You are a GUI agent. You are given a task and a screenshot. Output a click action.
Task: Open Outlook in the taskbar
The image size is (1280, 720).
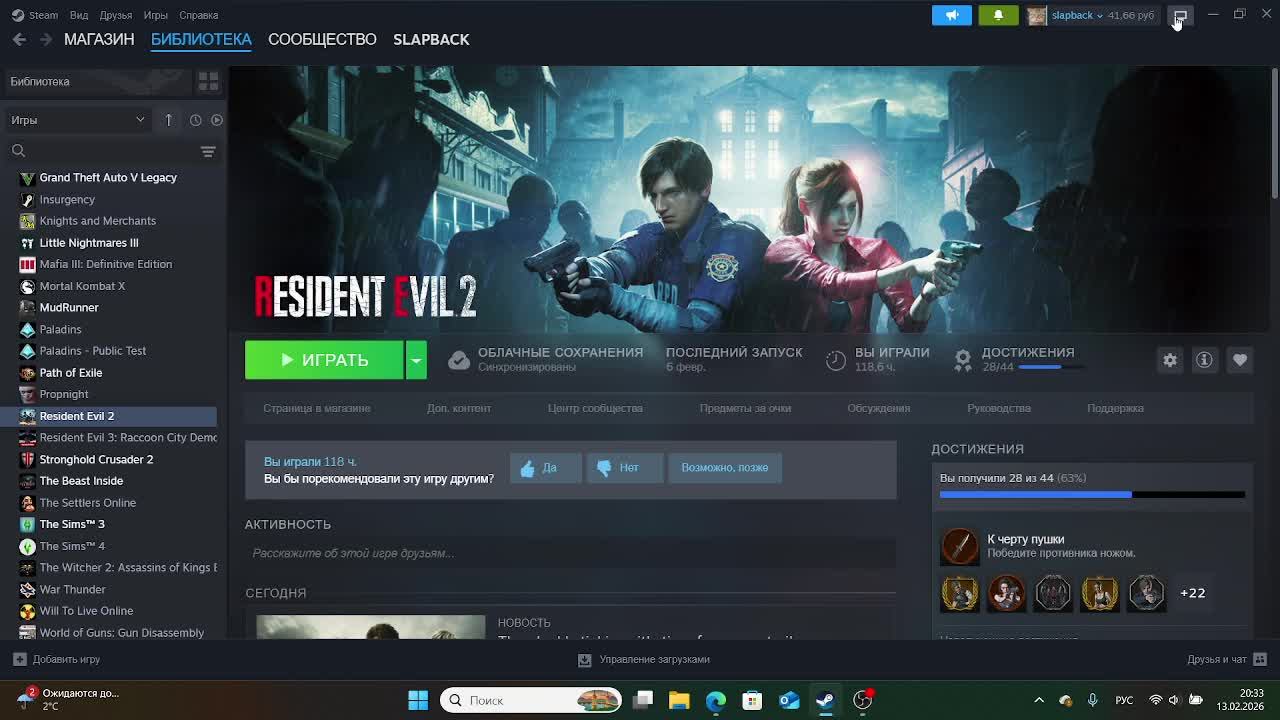(x=789, y=700)
